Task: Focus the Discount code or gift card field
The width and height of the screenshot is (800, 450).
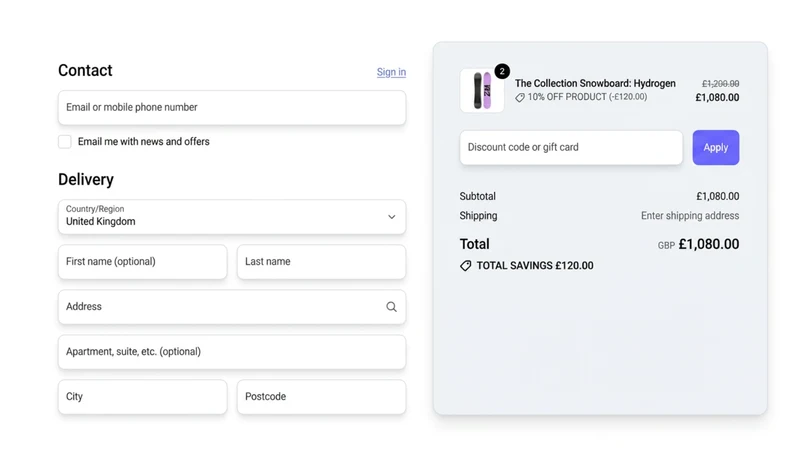Action: tap(571, 147)
